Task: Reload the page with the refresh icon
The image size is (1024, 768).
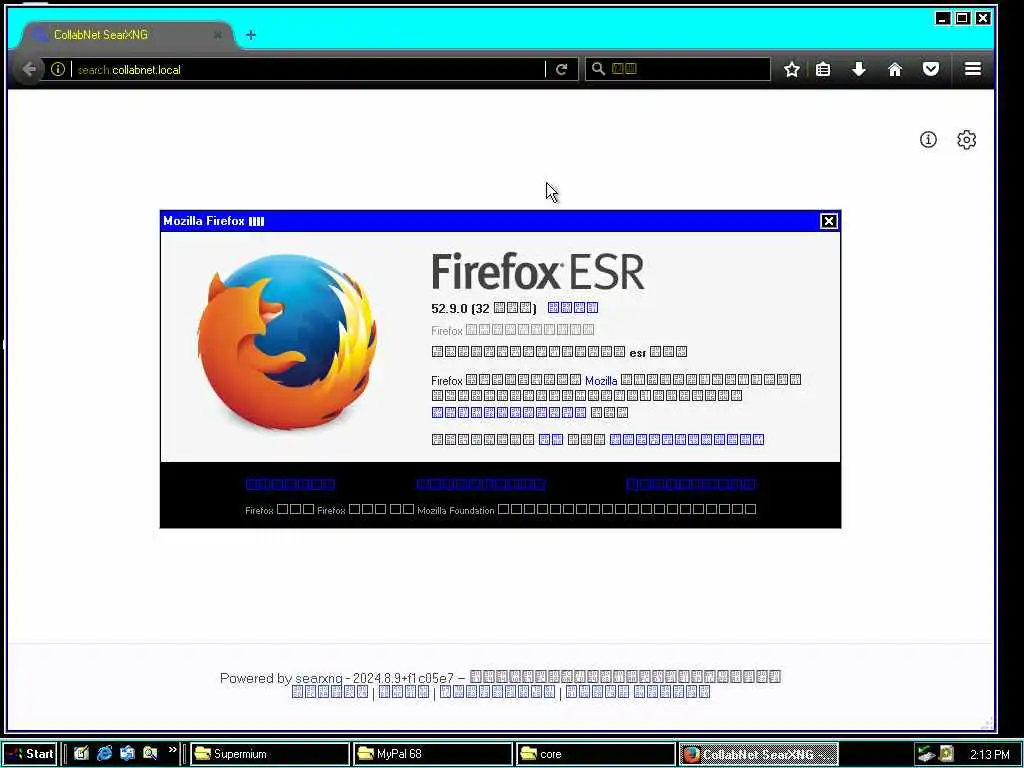Action: point(561,69)
